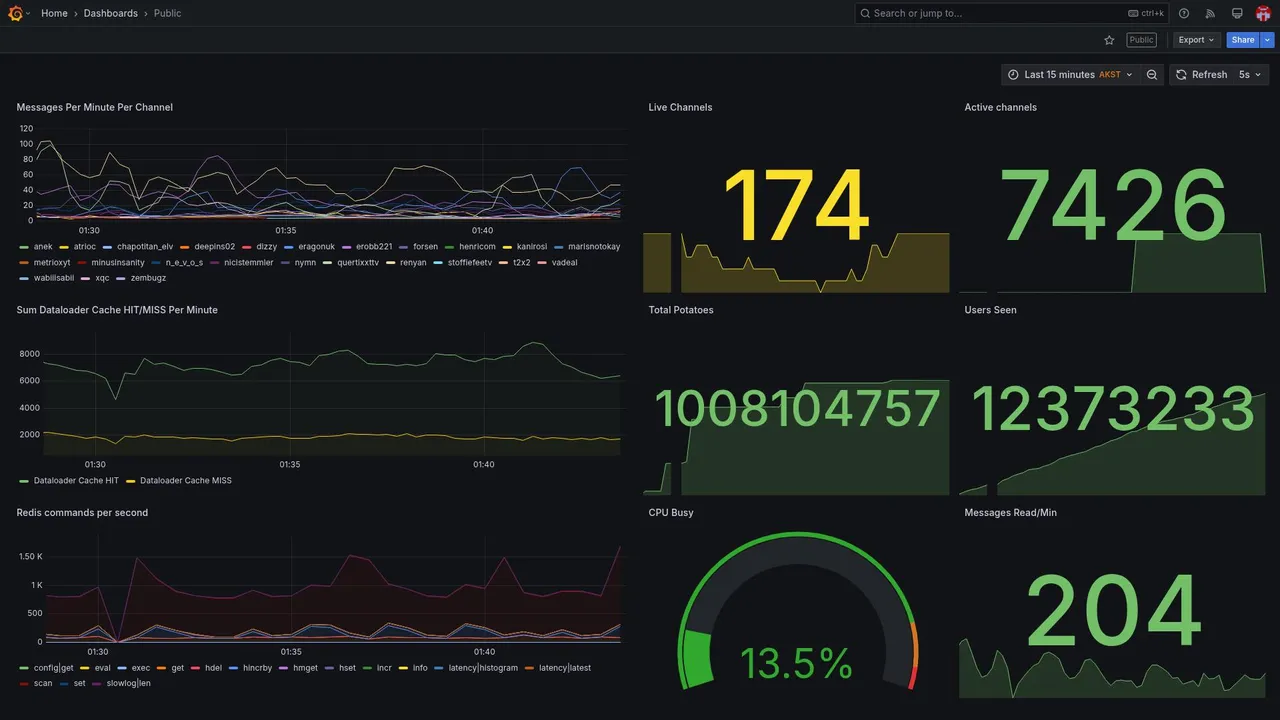Image resolution: width=1280 pixels, height=720 pixels.
Task: Click forsen legend color swatch
Action: [x=404, y=247]
